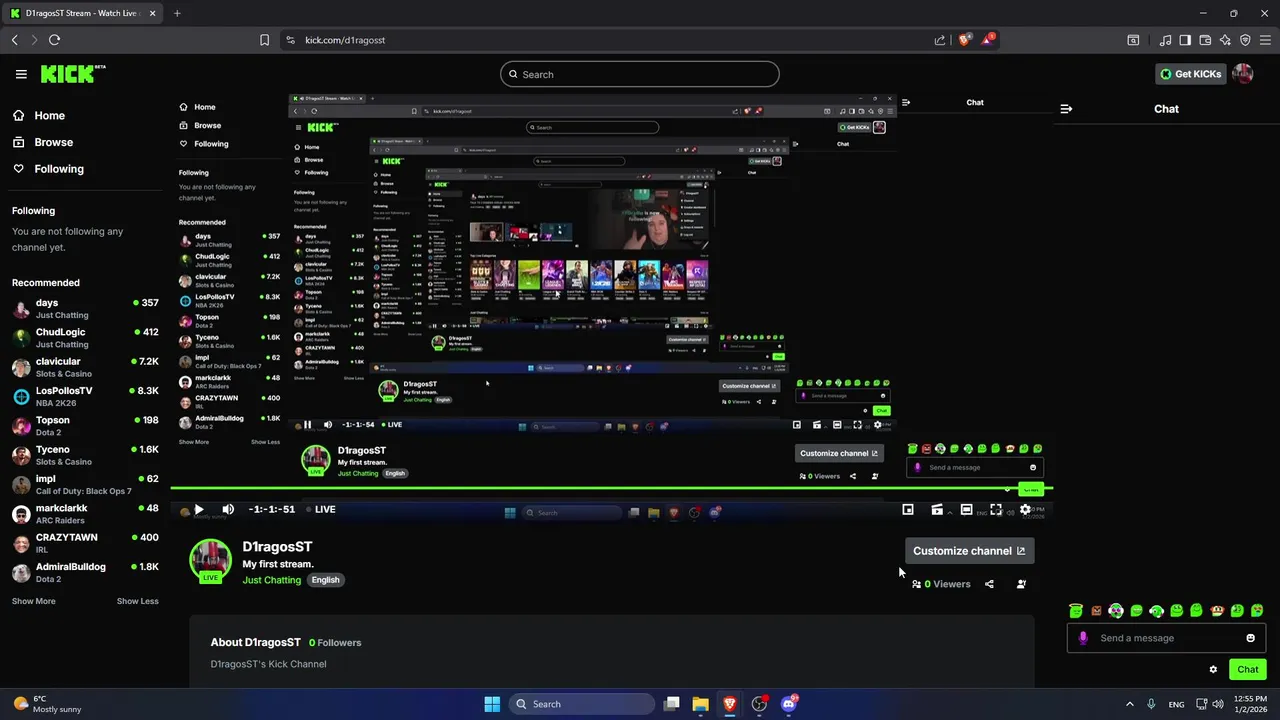Toggle the Brave sidebar panel
1280x720 pixels.
(x=1185, y=40)
